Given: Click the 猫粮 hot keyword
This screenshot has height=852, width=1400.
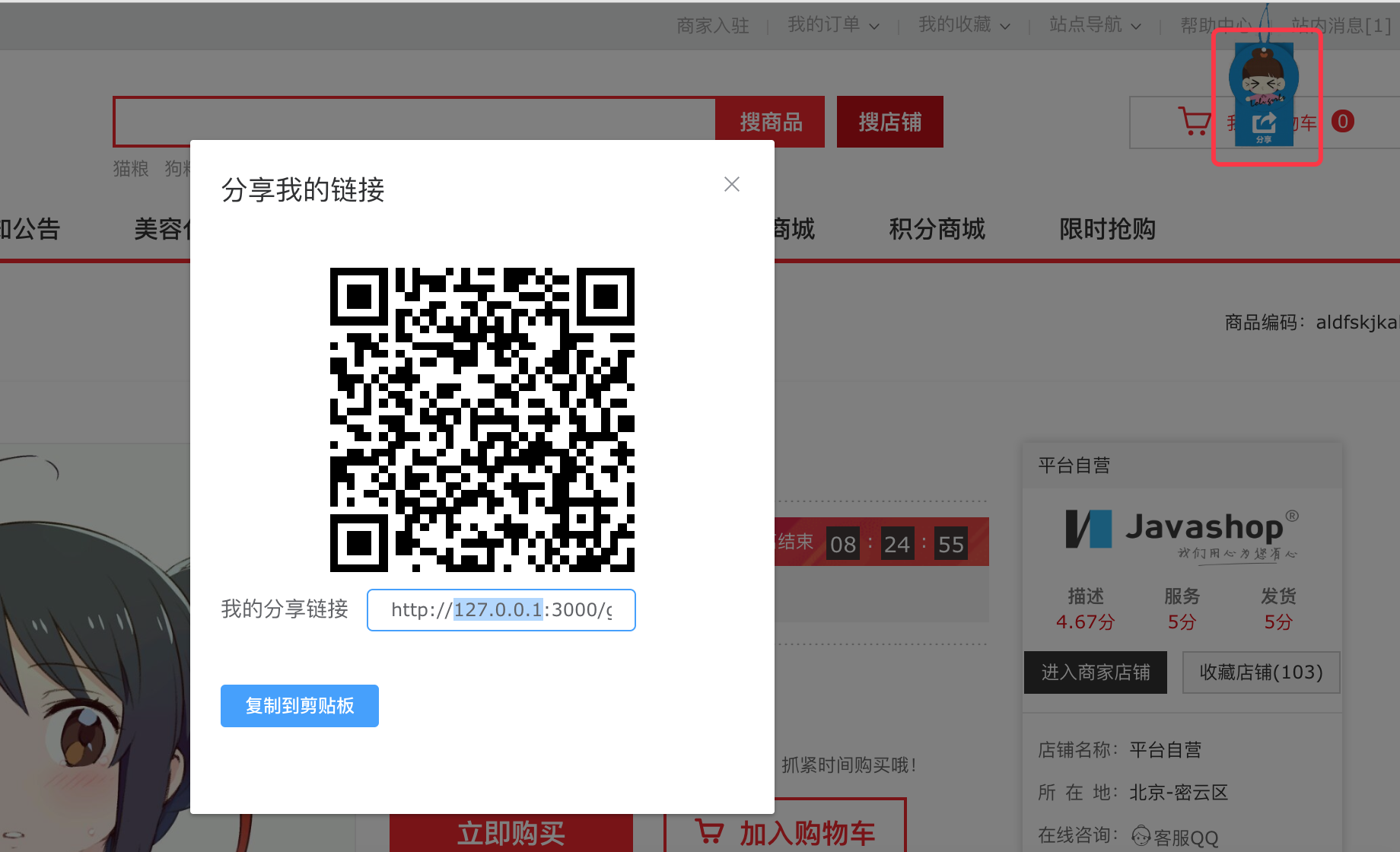Looking at the screenshot, I should 131,168.
